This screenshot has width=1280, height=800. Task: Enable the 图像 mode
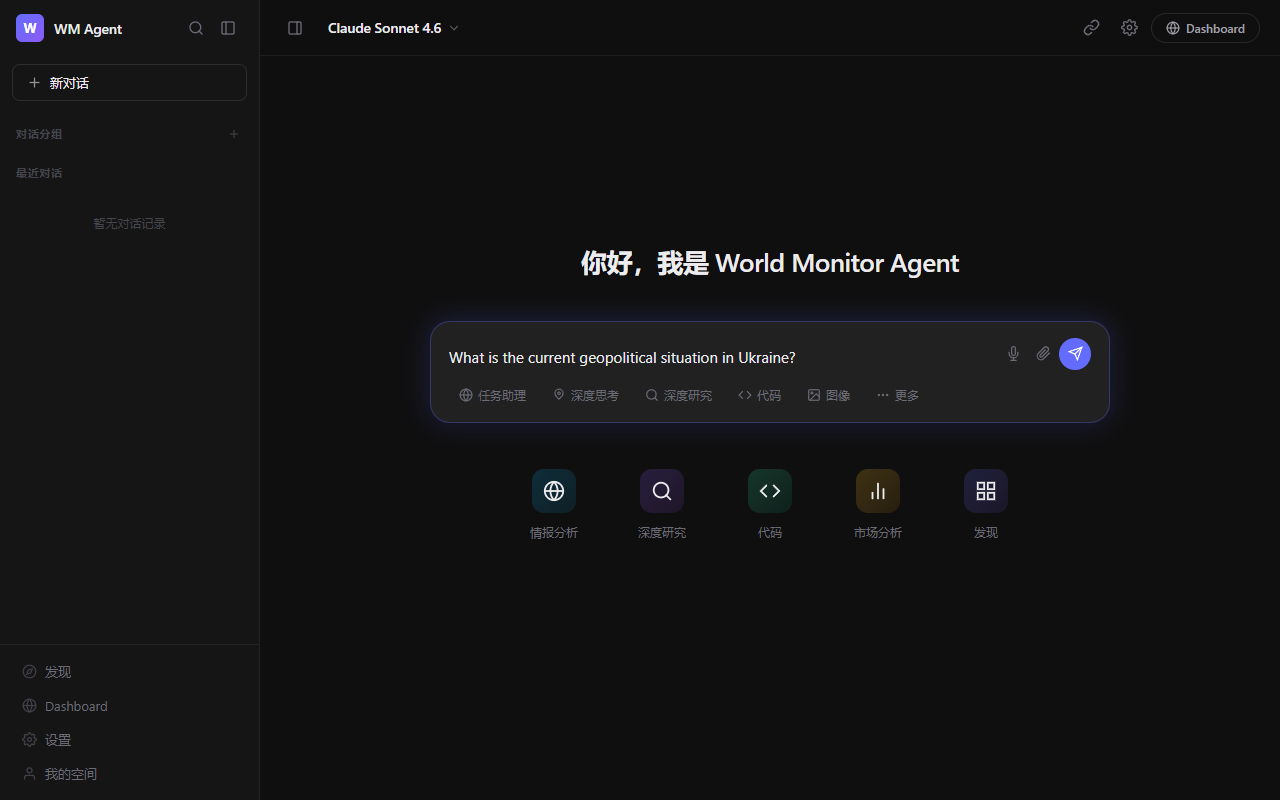pyautogui.click(x=829, y=395)
